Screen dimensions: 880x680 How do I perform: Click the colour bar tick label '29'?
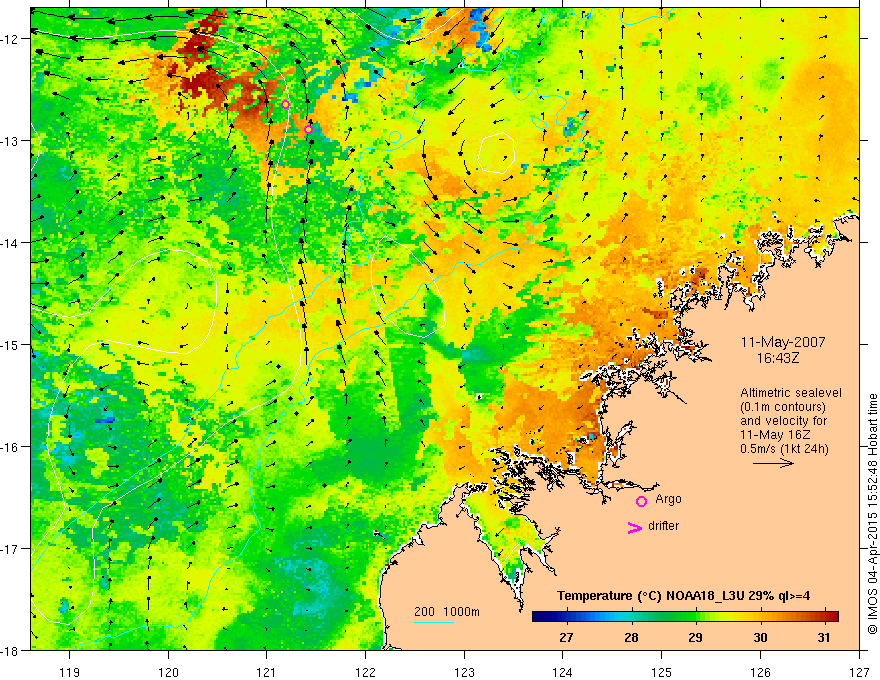click(x=695, y=638)
